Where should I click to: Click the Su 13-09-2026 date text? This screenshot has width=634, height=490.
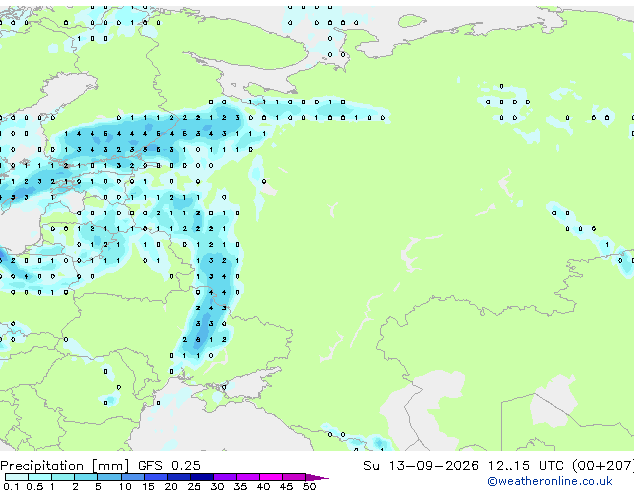point(421,466)
